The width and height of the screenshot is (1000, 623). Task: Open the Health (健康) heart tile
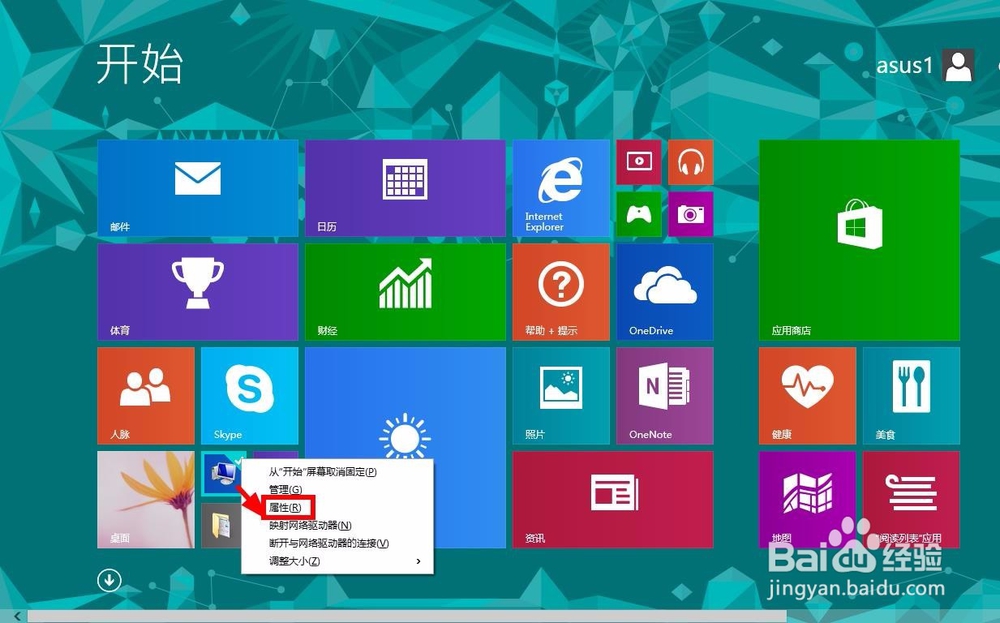tap(807, 395)
